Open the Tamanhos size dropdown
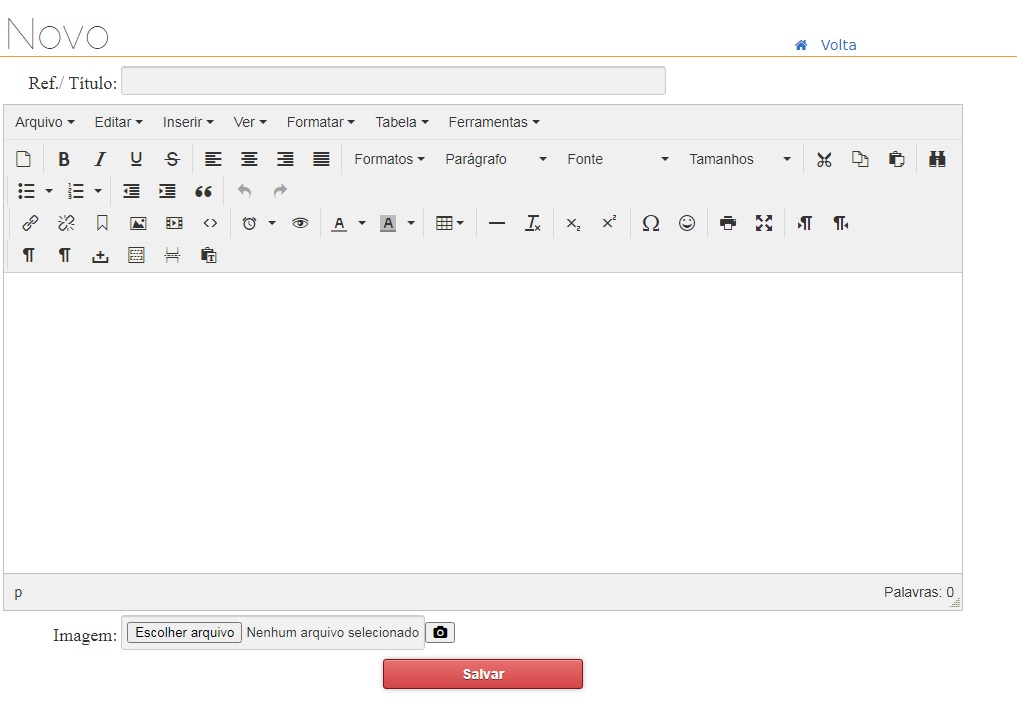Viewport: 1017px width, 707px height. [739, 159]
